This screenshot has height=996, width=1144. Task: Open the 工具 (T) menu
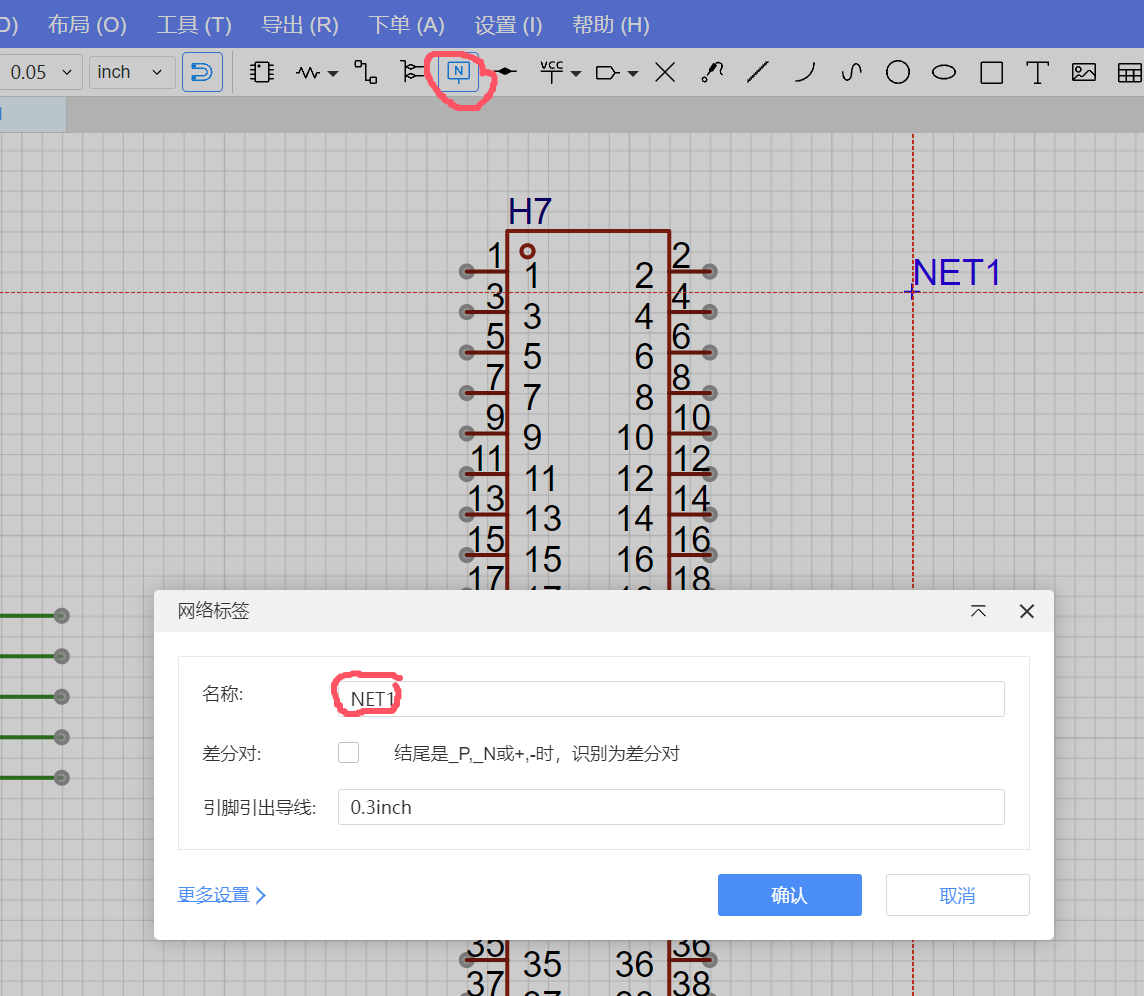[194, 25]
